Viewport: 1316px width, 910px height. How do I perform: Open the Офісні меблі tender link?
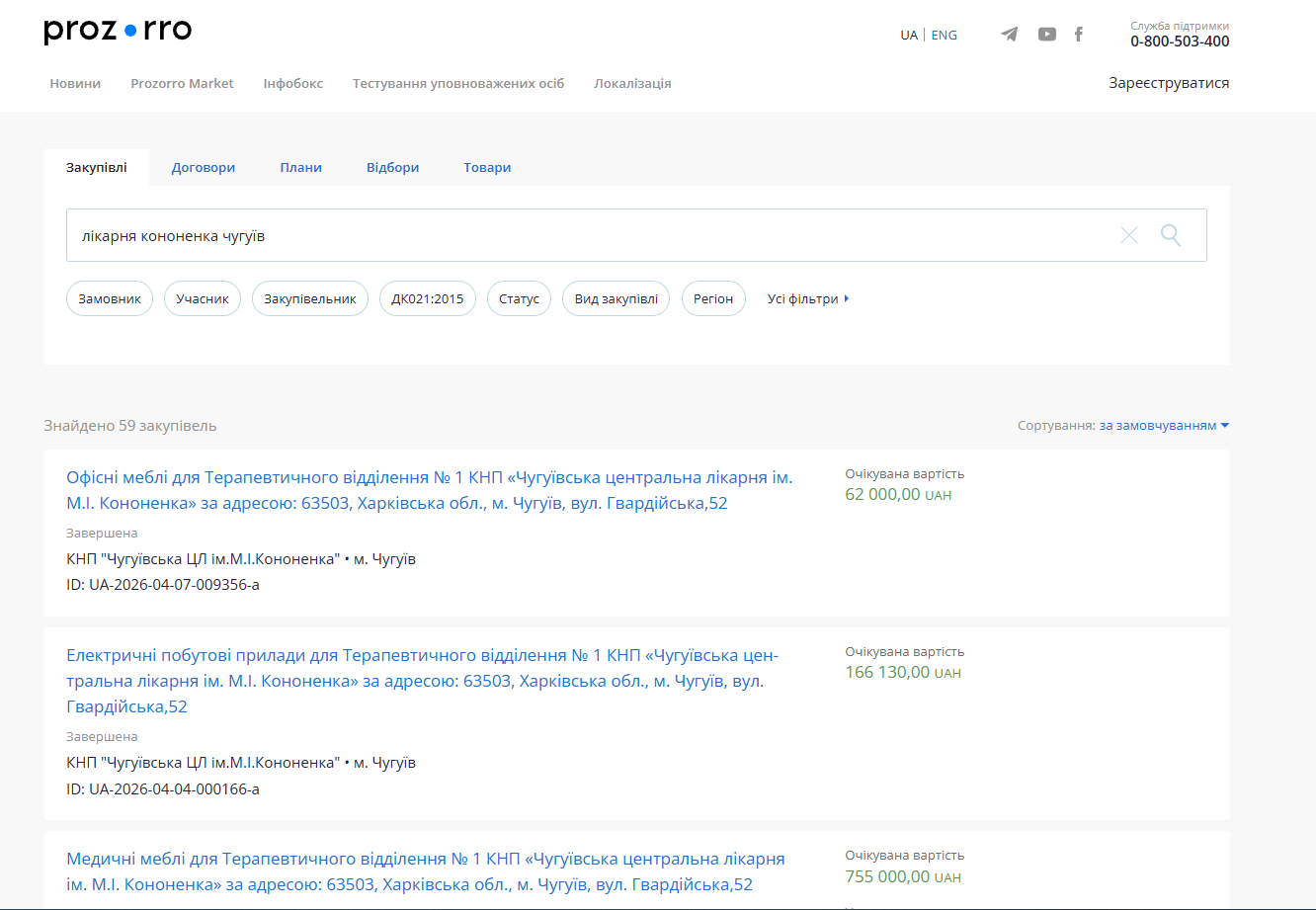[x=430, y=490]
